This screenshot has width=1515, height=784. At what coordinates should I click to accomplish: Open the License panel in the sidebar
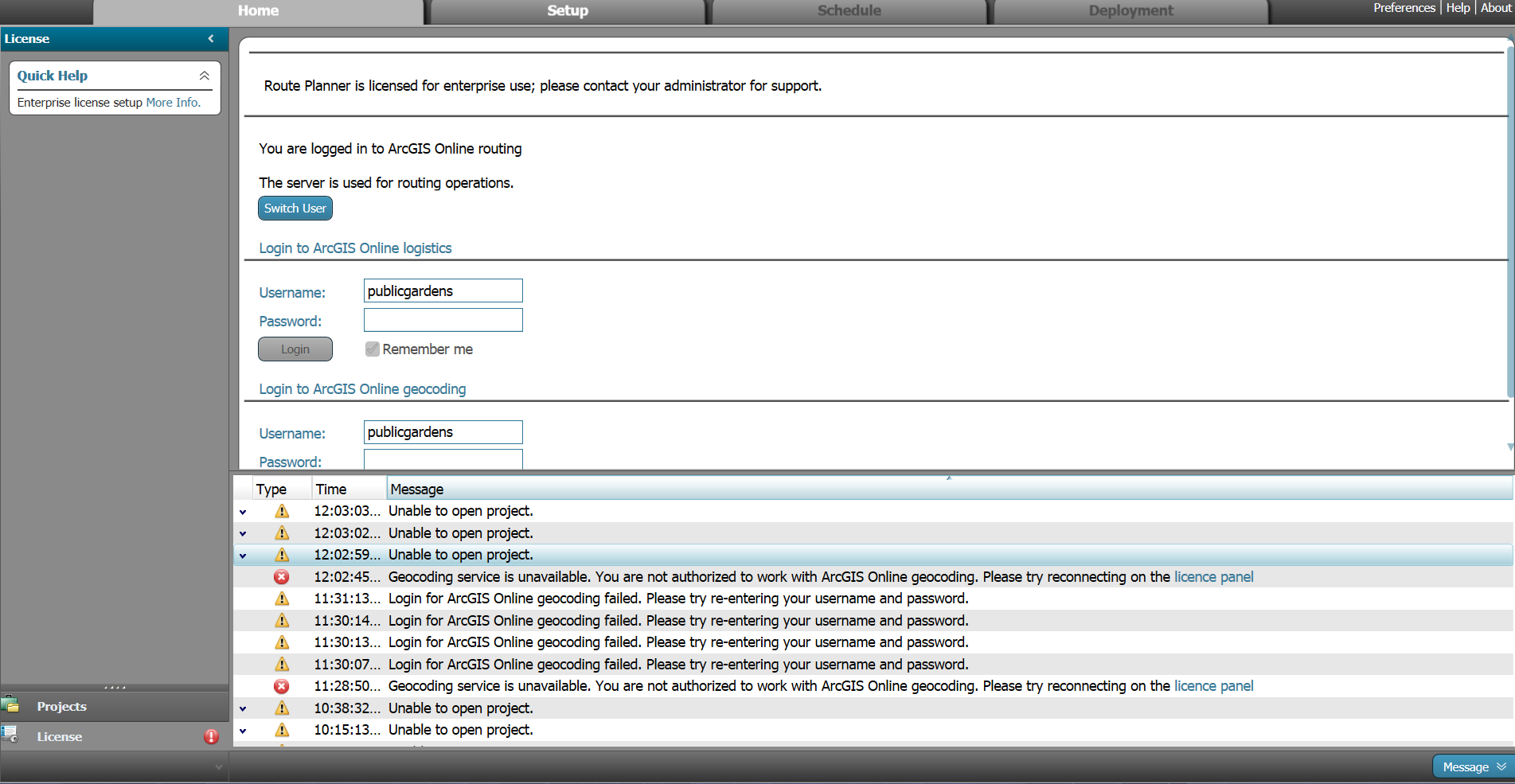(x=115, y=737)
